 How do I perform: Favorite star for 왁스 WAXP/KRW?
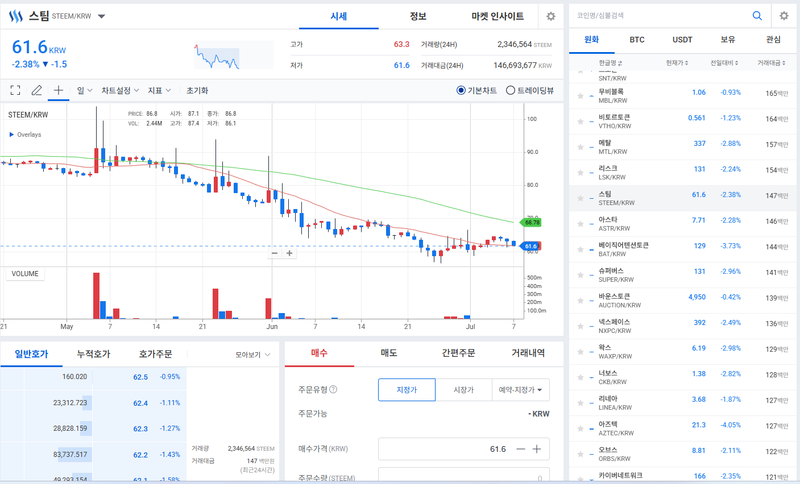coord(580,352)
